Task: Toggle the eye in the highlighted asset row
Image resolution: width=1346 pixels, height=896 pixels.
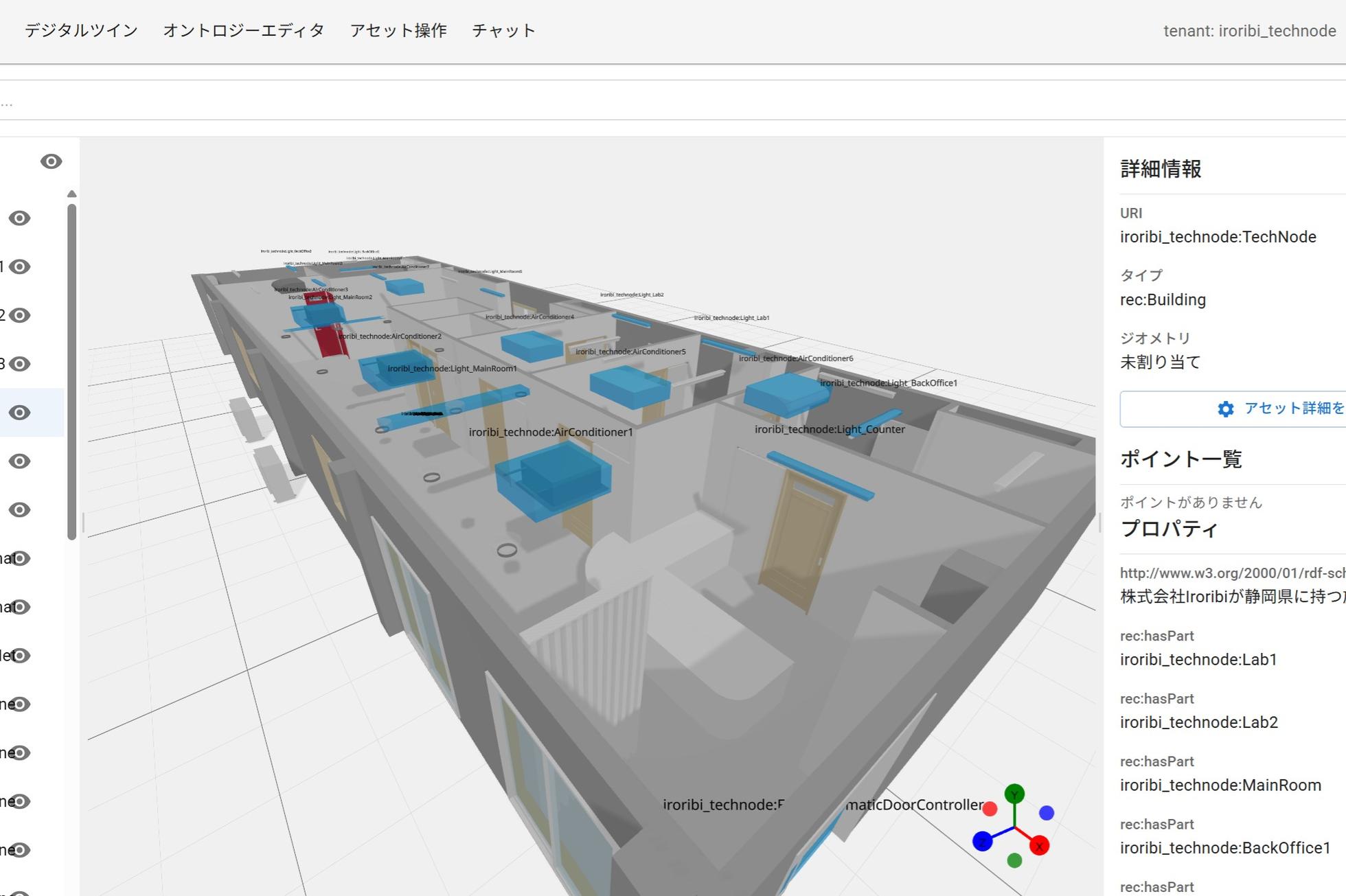Action: [19, 413]
